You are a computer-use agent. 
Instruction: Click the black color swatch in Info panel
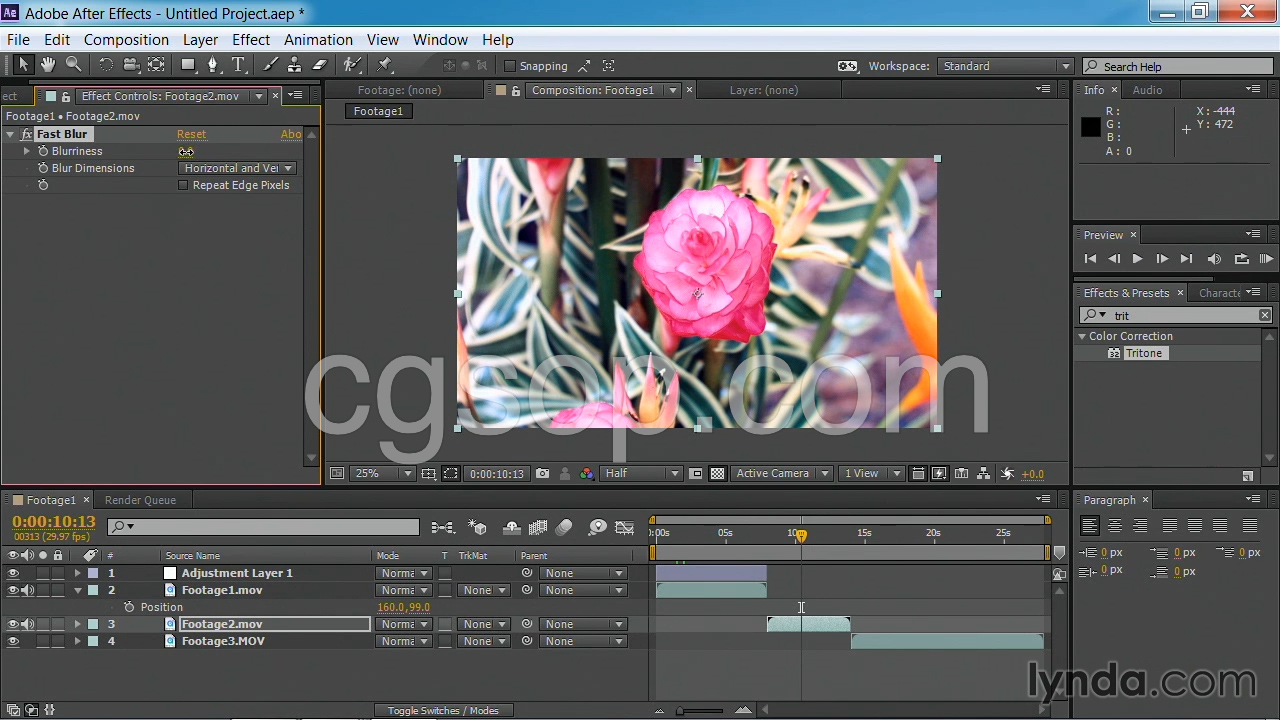click(x=1091, y=127)
